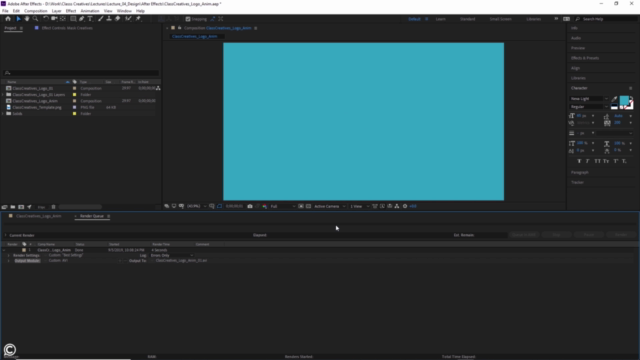Open the Paragraph panel
This screenshot has width=640, height=360.
coord(580,172)
